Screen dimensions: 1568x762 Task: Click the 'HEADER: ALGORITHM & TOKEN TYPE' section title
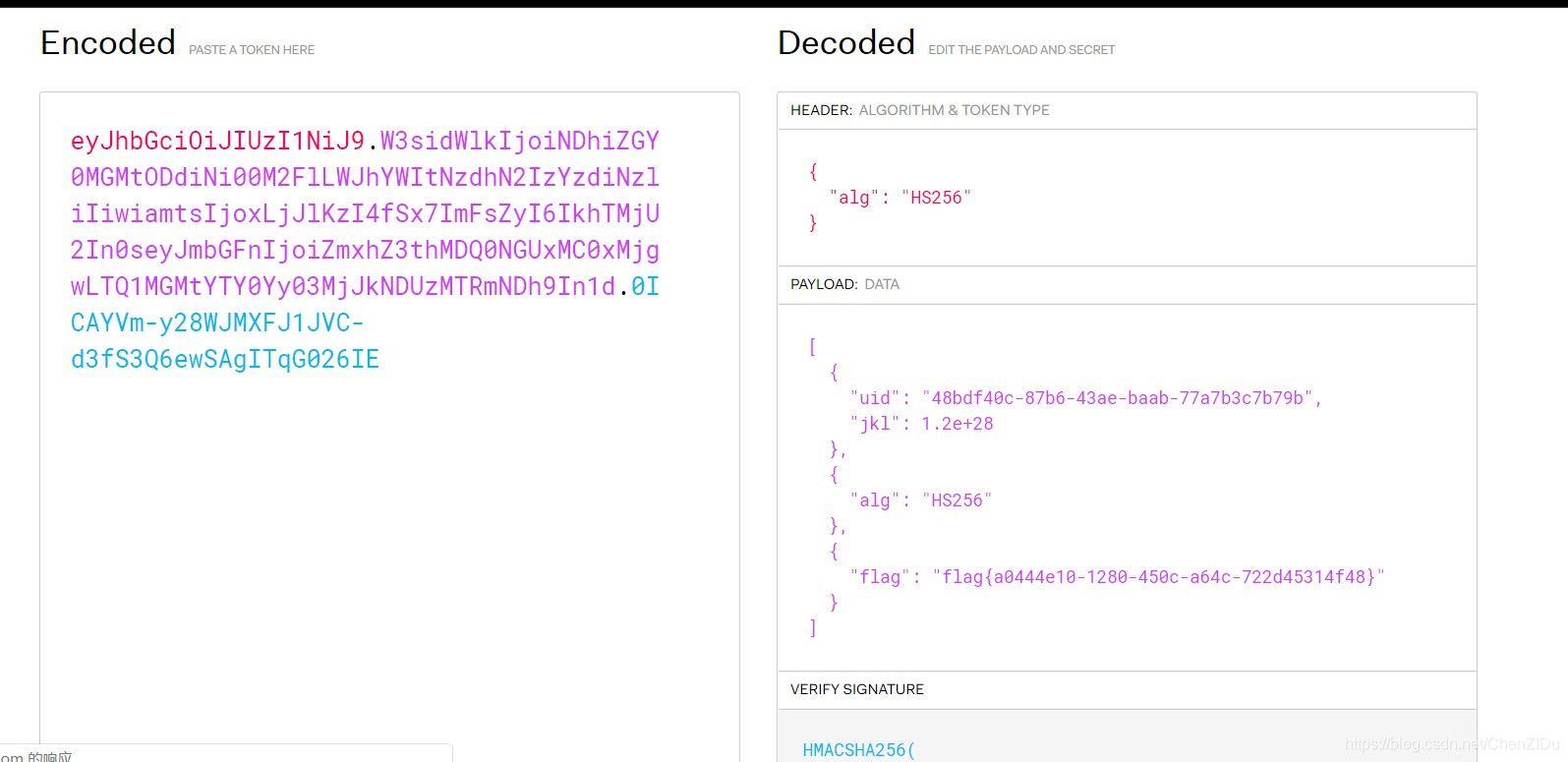coord(920,110)
